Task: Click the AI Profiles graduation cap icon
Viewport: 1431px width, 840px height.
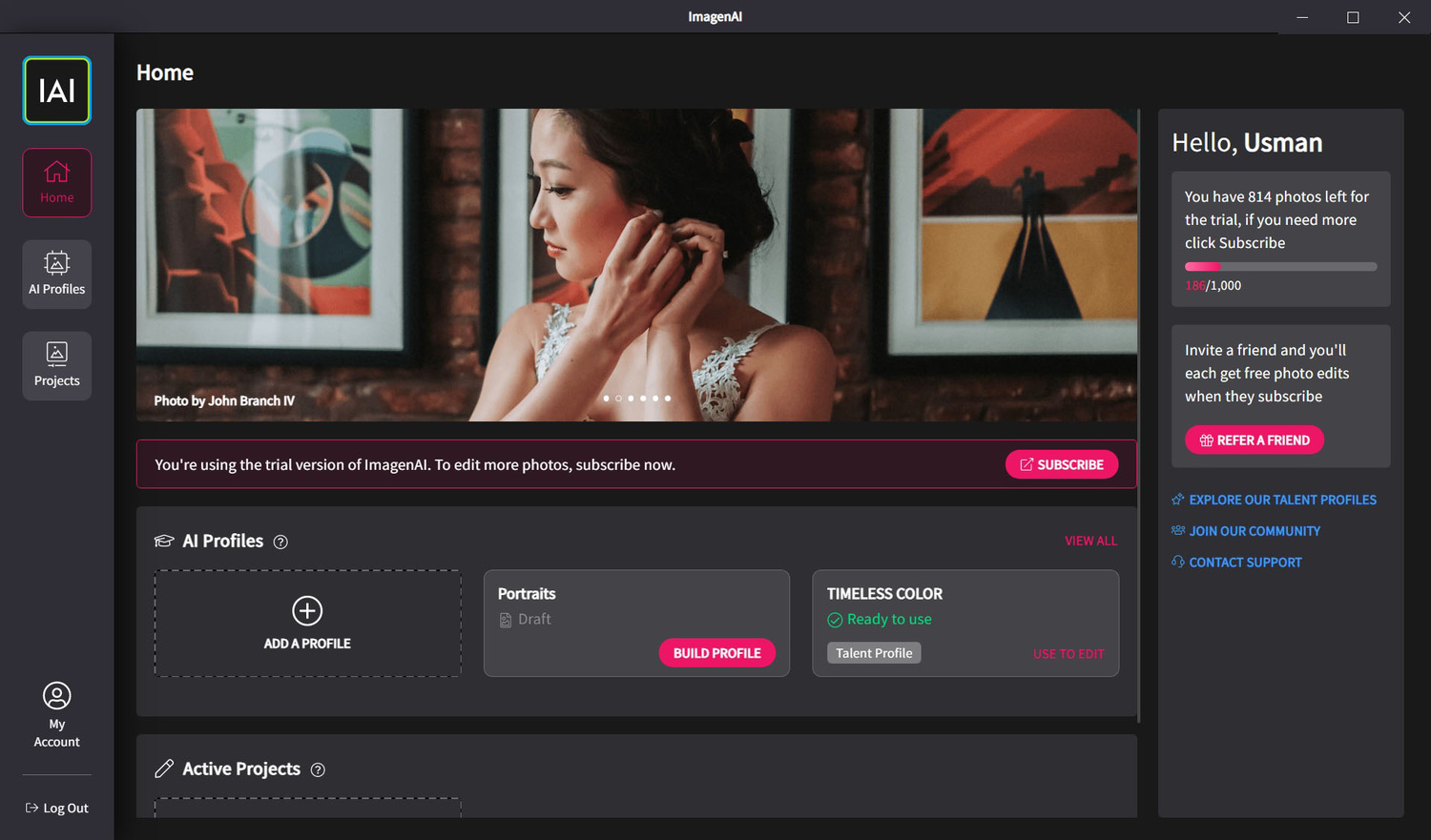Action: pos(164,541)
